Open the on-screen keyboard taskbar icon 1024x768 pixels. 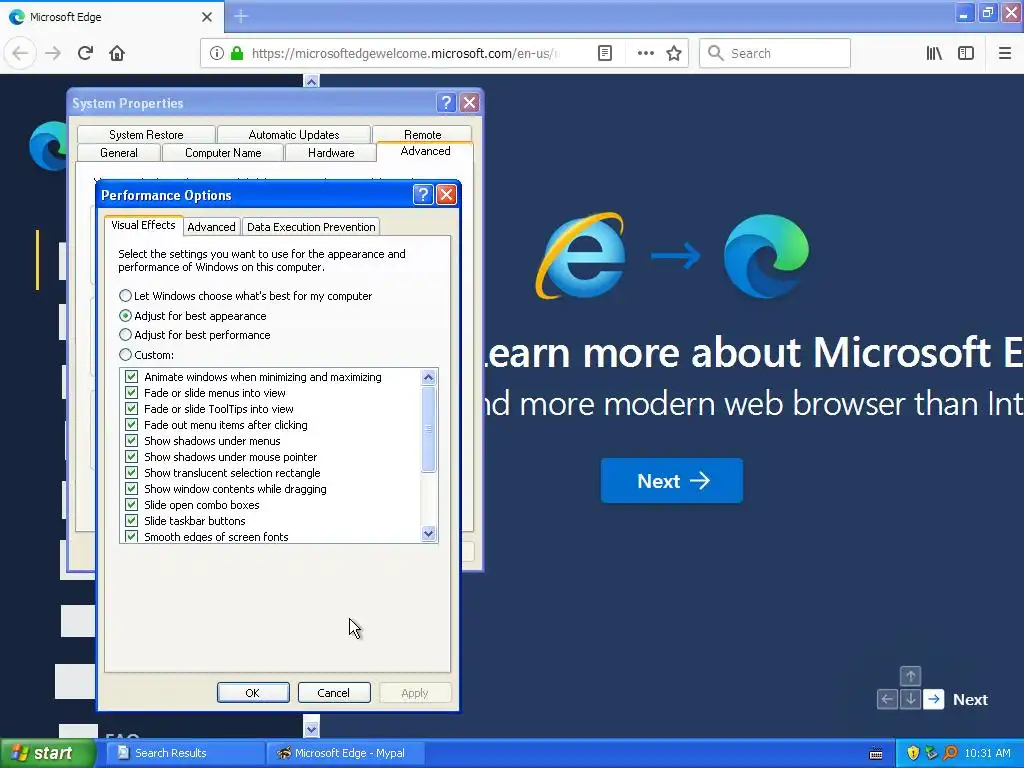coord(876,754)
